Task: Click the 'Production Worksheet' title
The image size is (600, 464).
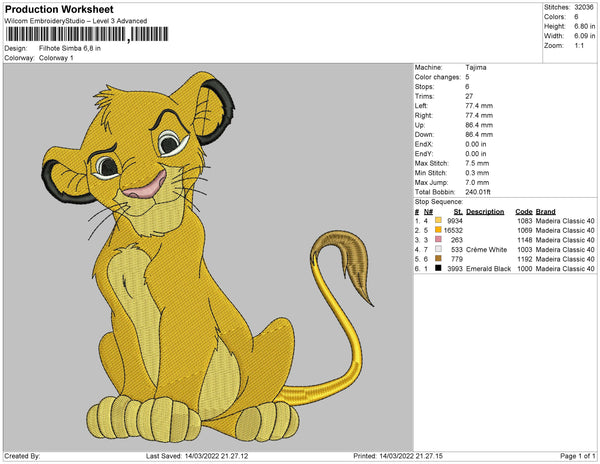Action: (59, 9)
